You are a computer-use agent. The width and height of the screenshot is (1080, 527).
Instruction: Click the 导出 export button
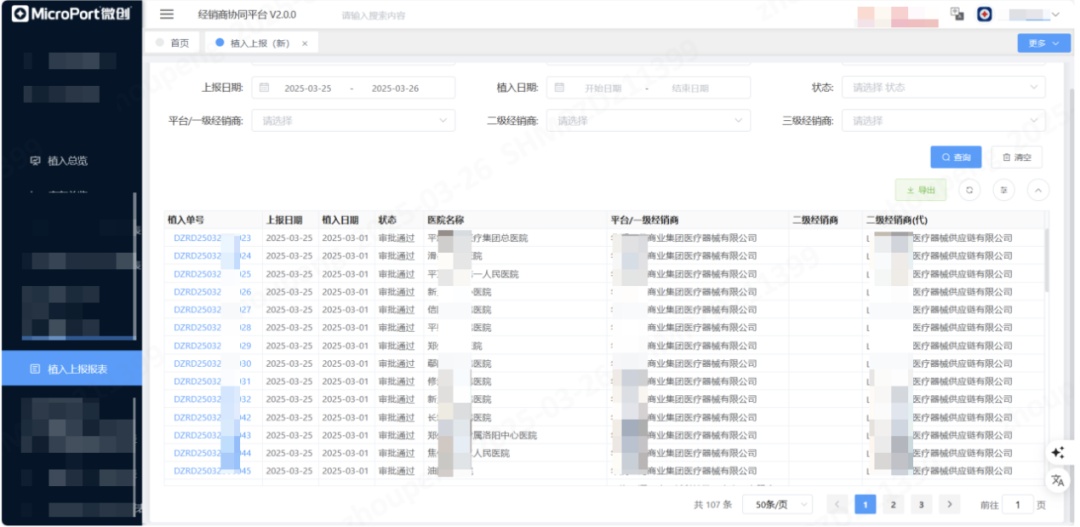tap(920, 190)
